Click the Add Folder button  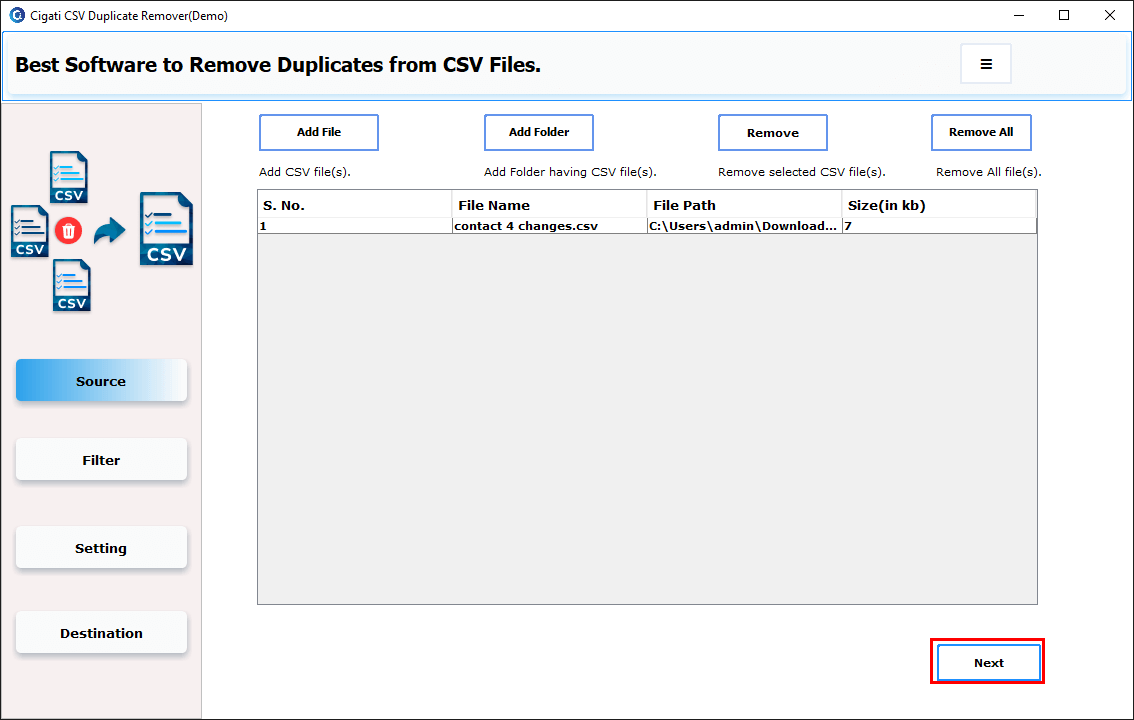click(539, 132)
